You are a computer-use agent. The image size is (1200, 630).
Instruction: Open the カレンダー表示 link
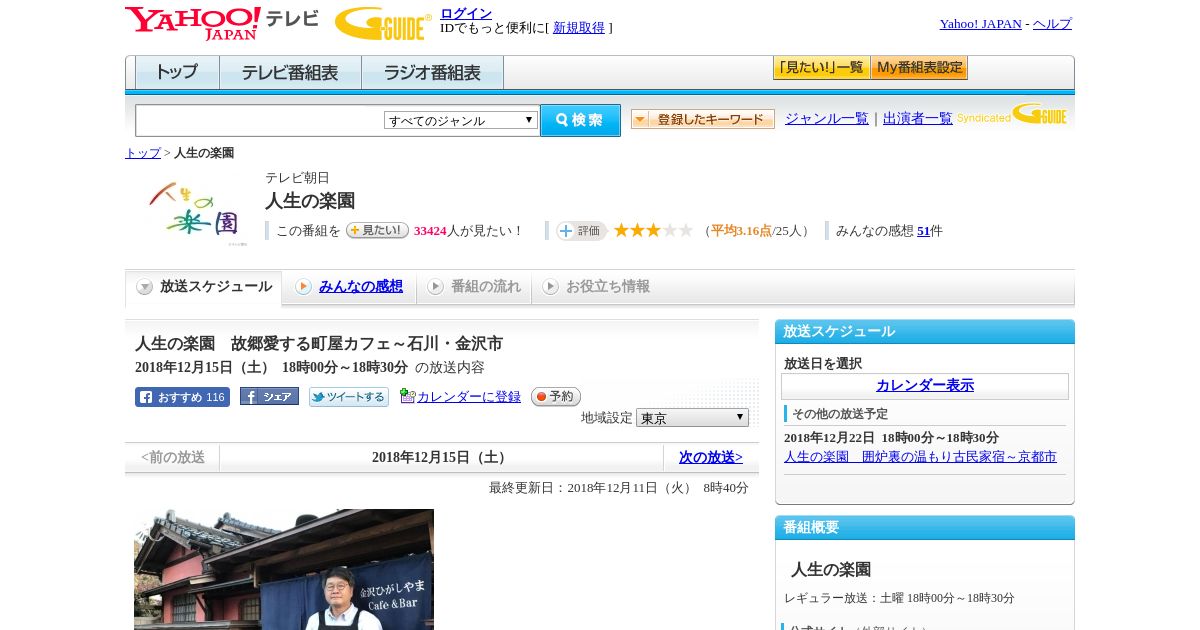click(925, 386)
